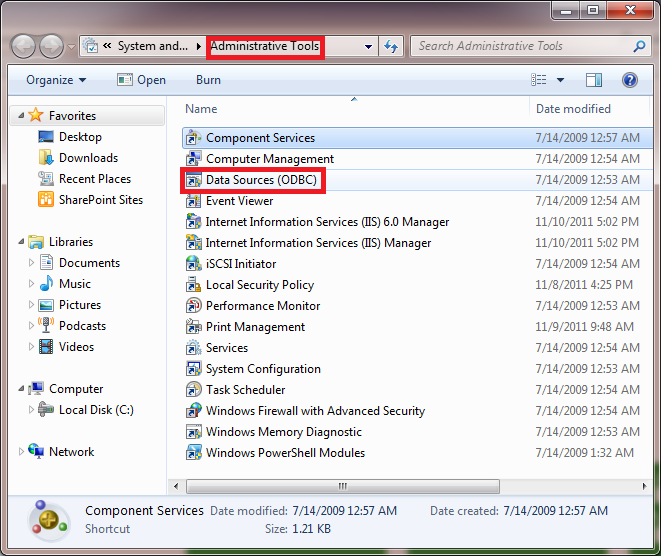Click the System and... breadcrumb
Screen dimensions: 661x556
click(x=153, y=46)
